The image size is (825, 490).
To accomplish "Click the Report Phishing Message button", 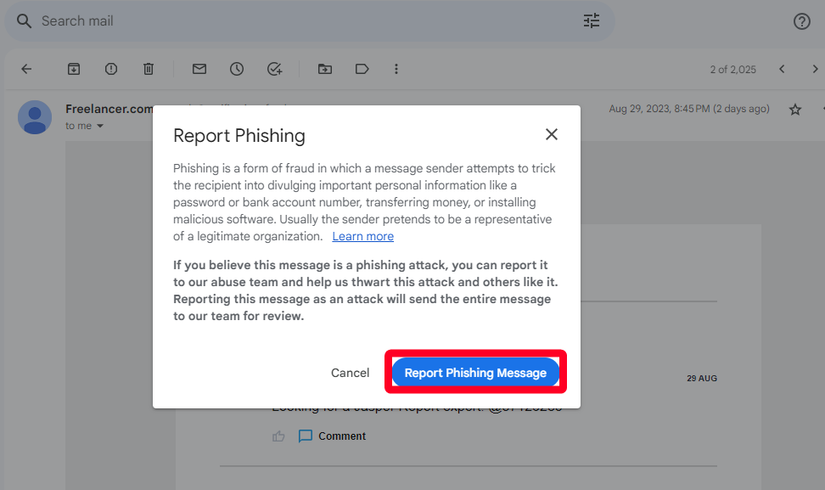I will pyautogui.click(x=475, y=373).
